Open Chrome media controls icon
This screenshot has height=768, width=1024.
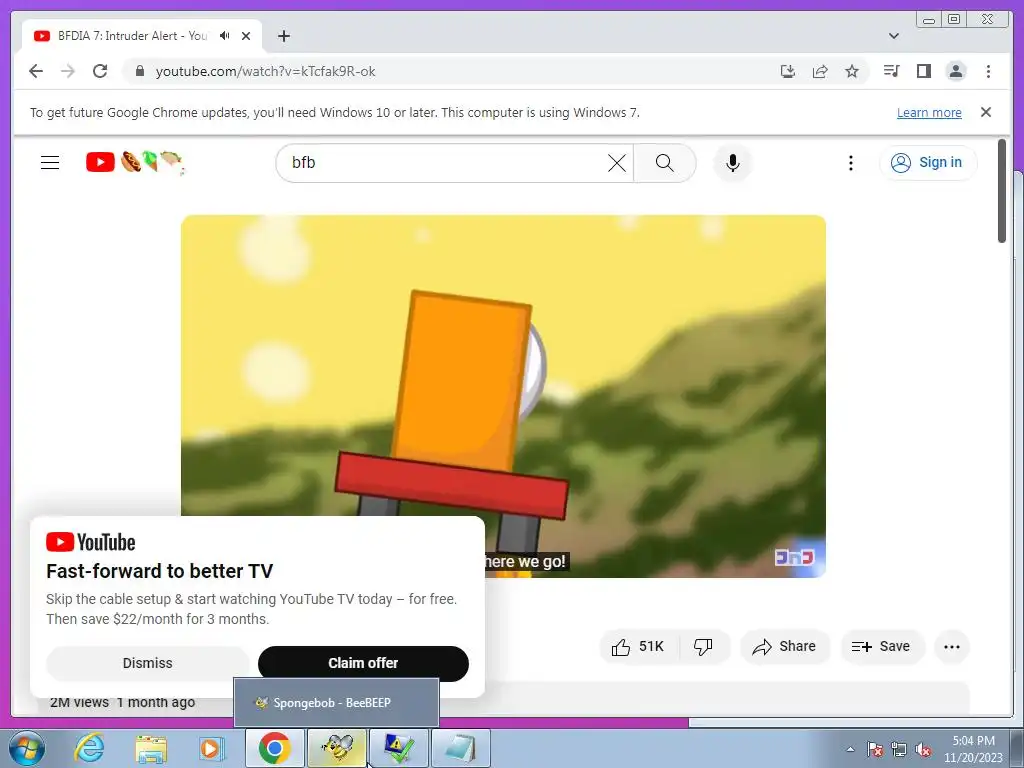coord(891,71)
